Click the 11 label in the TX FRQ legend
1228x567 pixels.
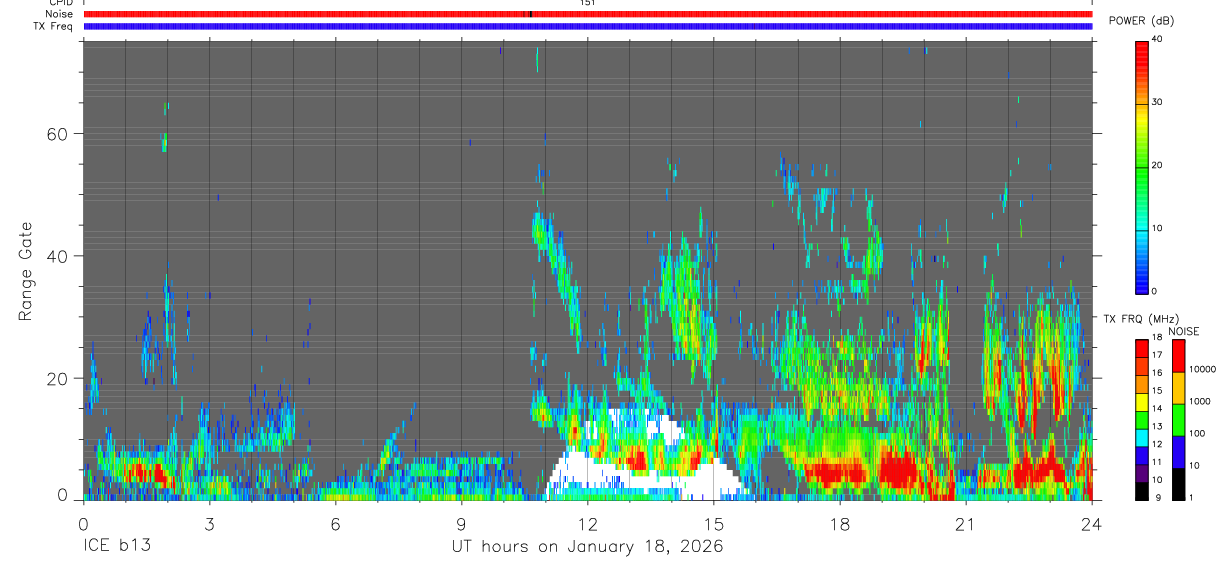[1158, 462]
